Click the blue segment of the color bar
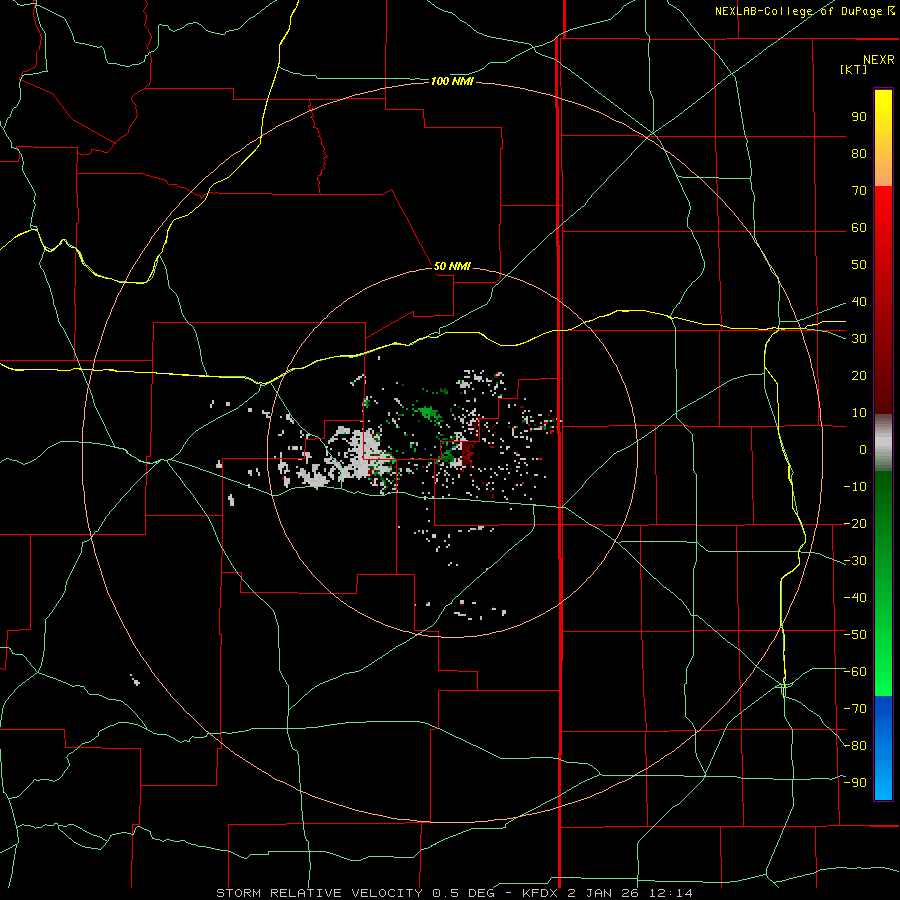Viewport: 900px width, 900px height. tap(883, 747)
